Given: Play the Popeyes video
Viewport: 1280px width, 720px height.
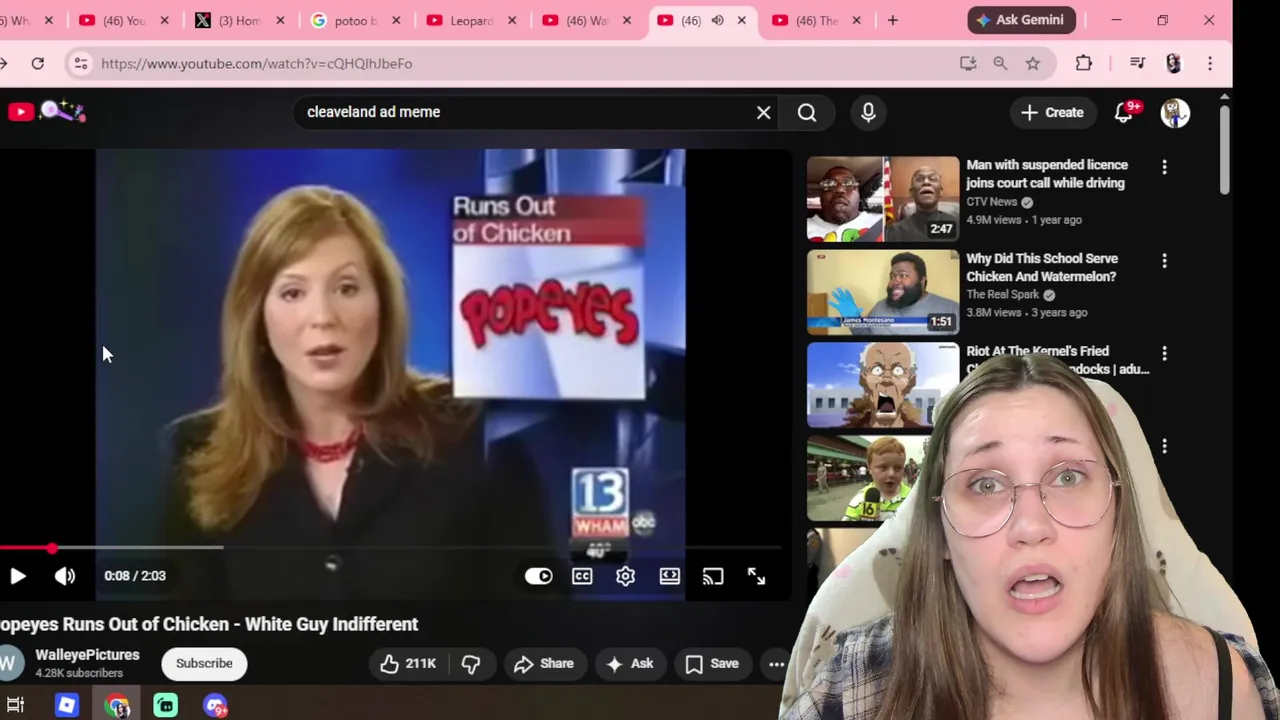Looking at the screenshot, I should click(17, 576).
